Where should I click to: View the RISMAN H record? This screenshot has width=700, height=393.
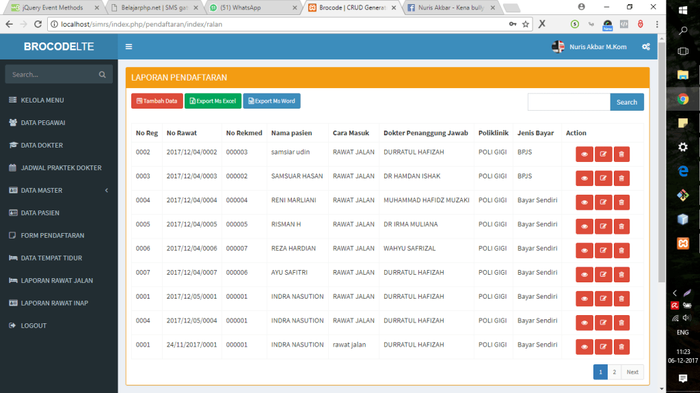pyautogui.click(x=584, y=226)
